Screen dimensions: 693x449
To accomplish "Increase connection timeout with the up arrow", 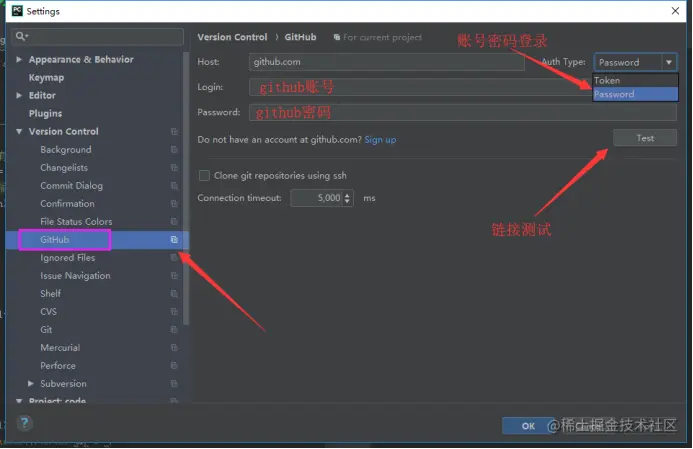I will point(347,194).
